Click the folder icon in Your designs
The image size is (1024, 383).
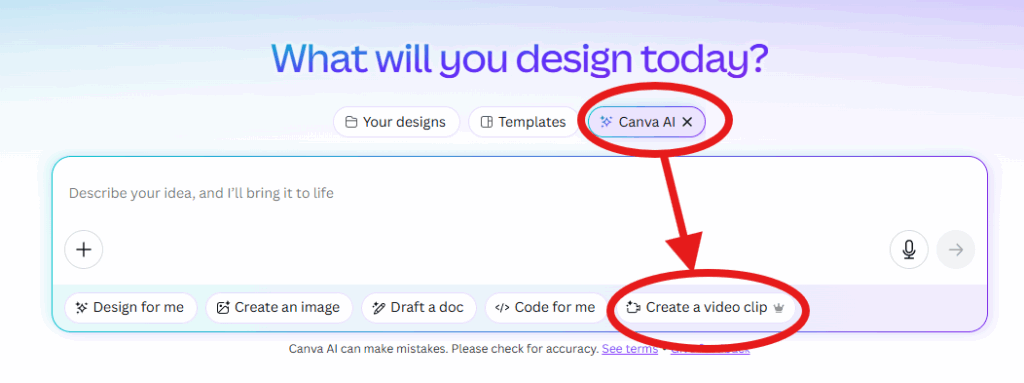(351, 122)
